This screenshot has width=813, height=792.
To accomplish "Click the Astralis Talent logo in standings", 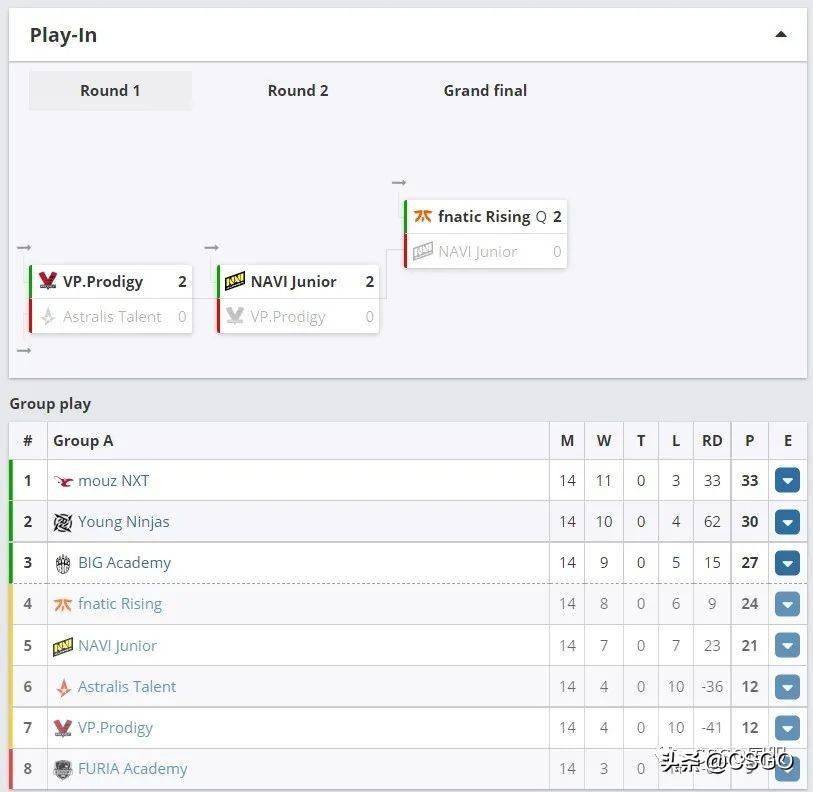I will pyautogui.click(x=63, y=687).
